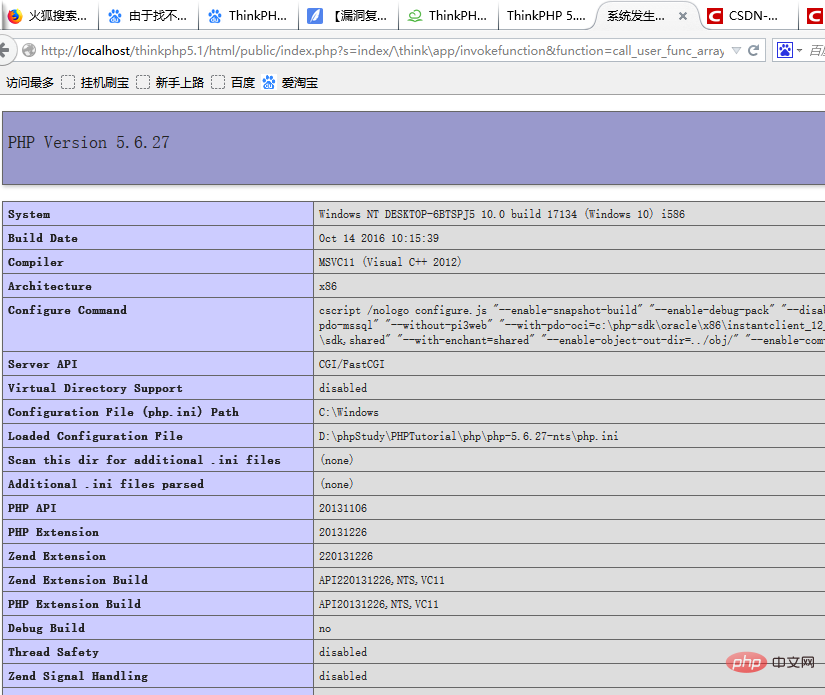825x695 pixels.
Task: Open URL history dropdown arrow in address bar
Action: point(736,50)
